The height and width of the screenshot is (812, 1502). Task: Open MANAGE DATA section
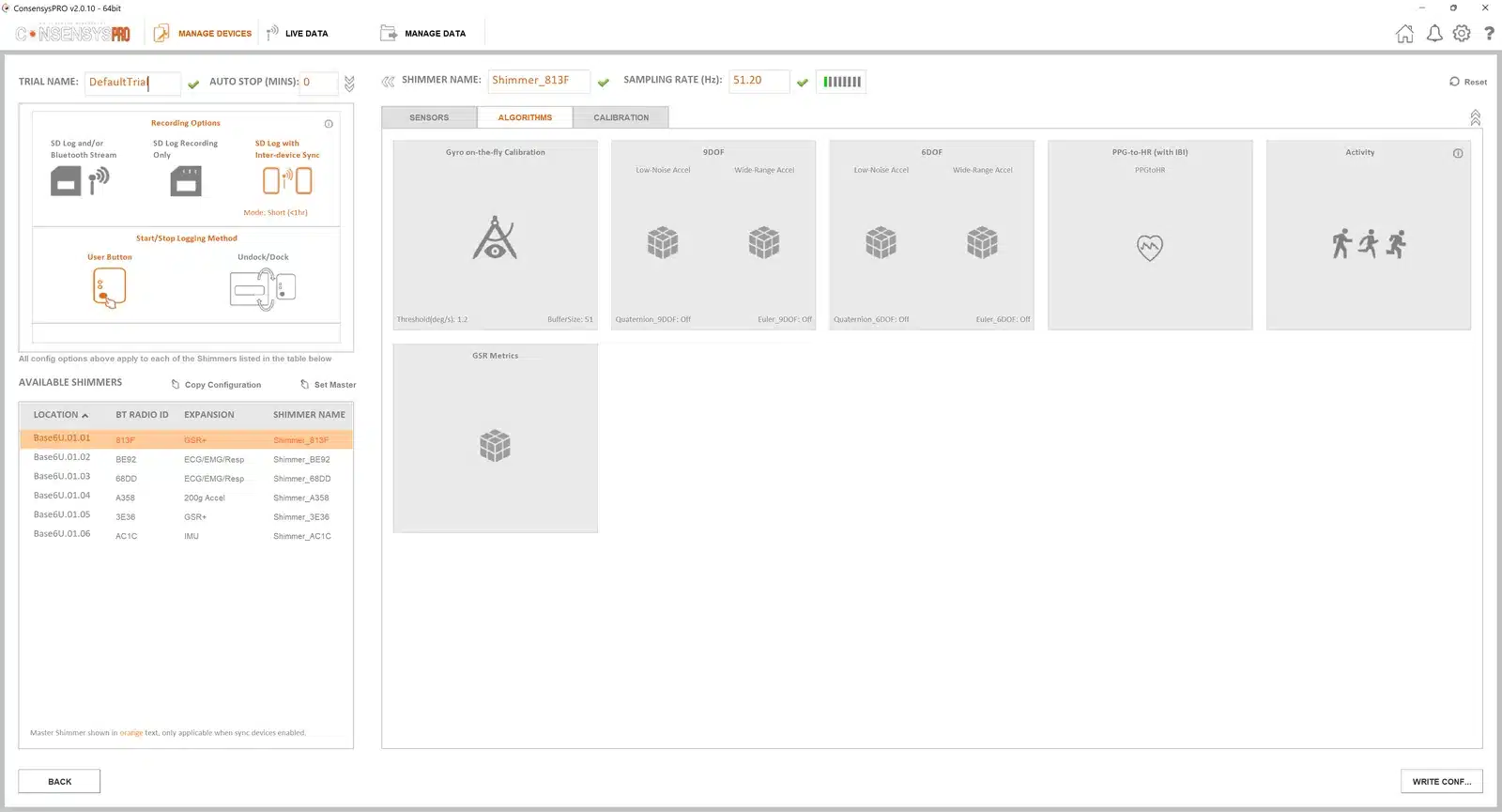422,34
